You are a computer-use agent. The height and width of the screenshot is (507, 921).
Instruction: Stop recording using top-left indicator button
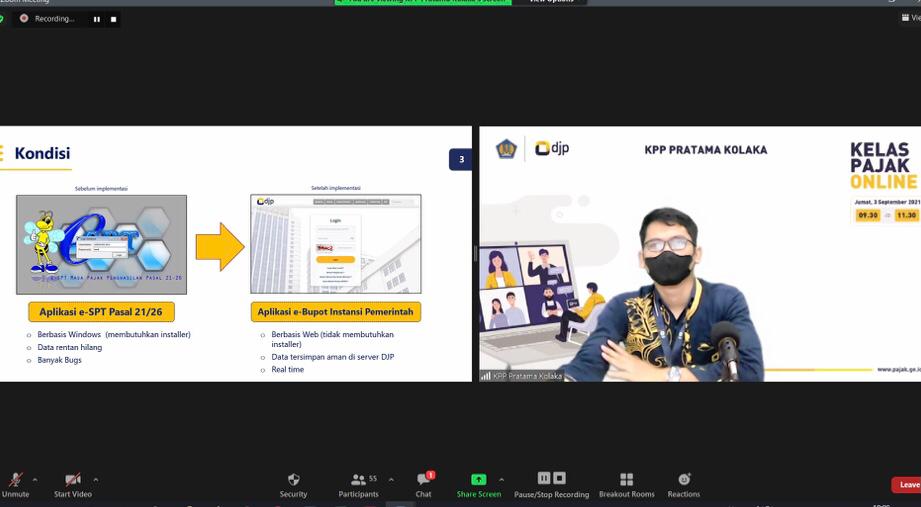point(113,19)
